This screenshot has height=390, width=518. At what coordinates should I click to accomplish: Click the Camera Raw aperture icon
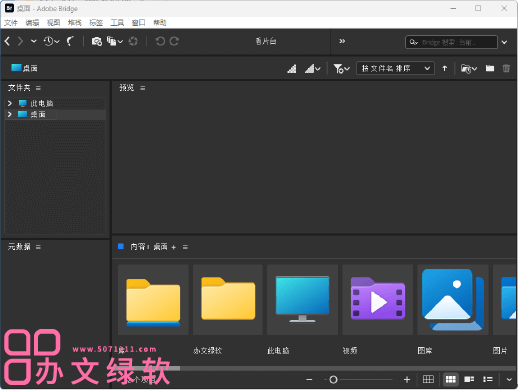pyautogui.click(x=133, y=41)
